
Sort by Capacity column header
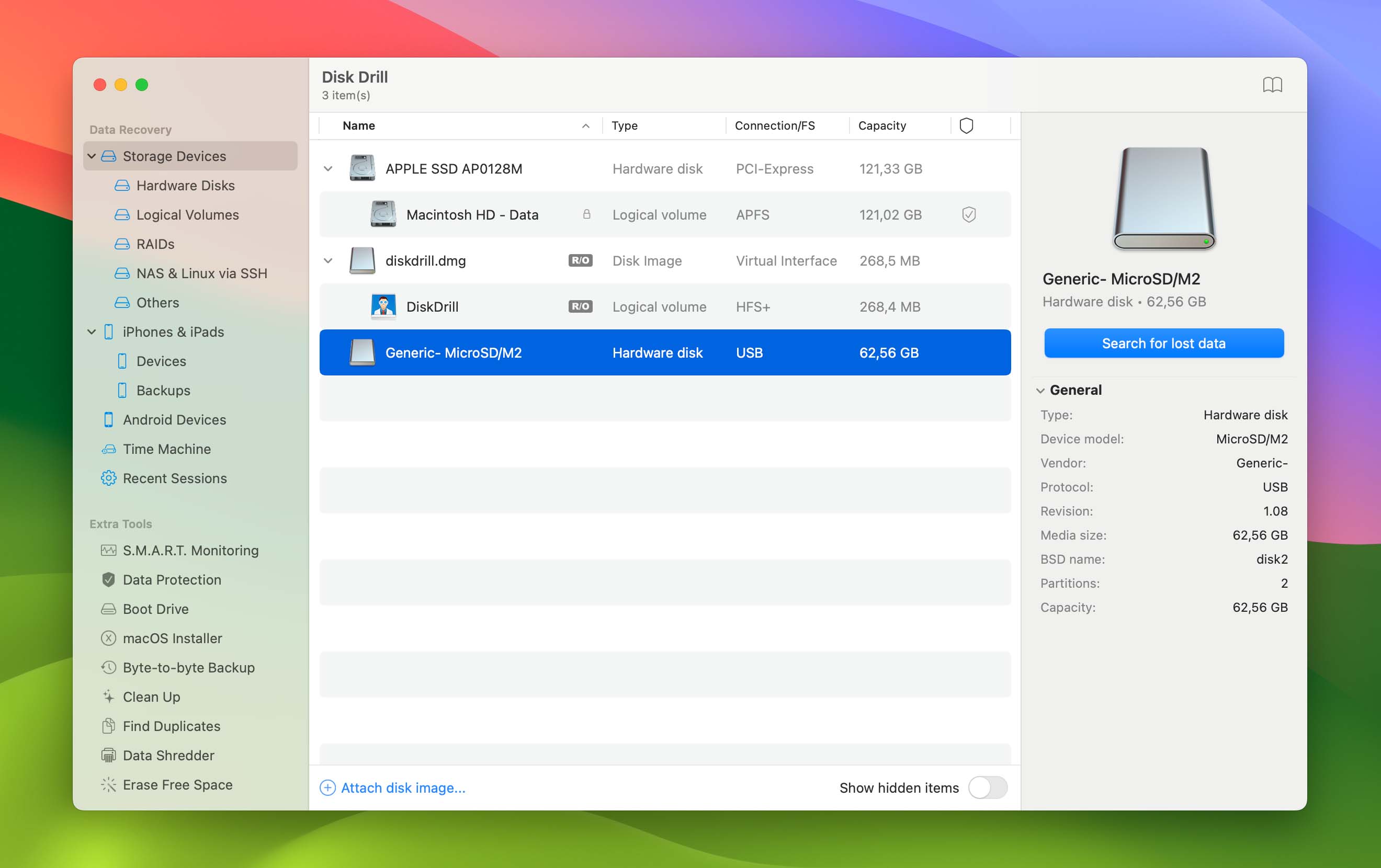click(882, 125)
